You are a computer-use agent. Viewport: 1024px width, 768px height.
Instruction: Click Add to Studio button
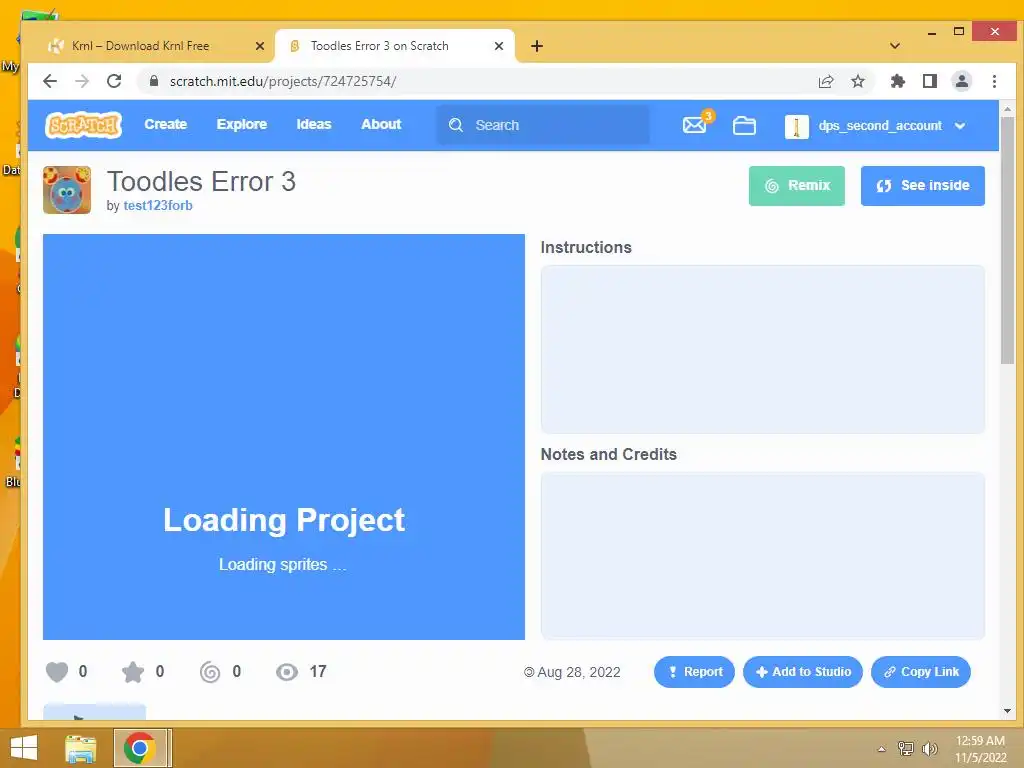803,672
